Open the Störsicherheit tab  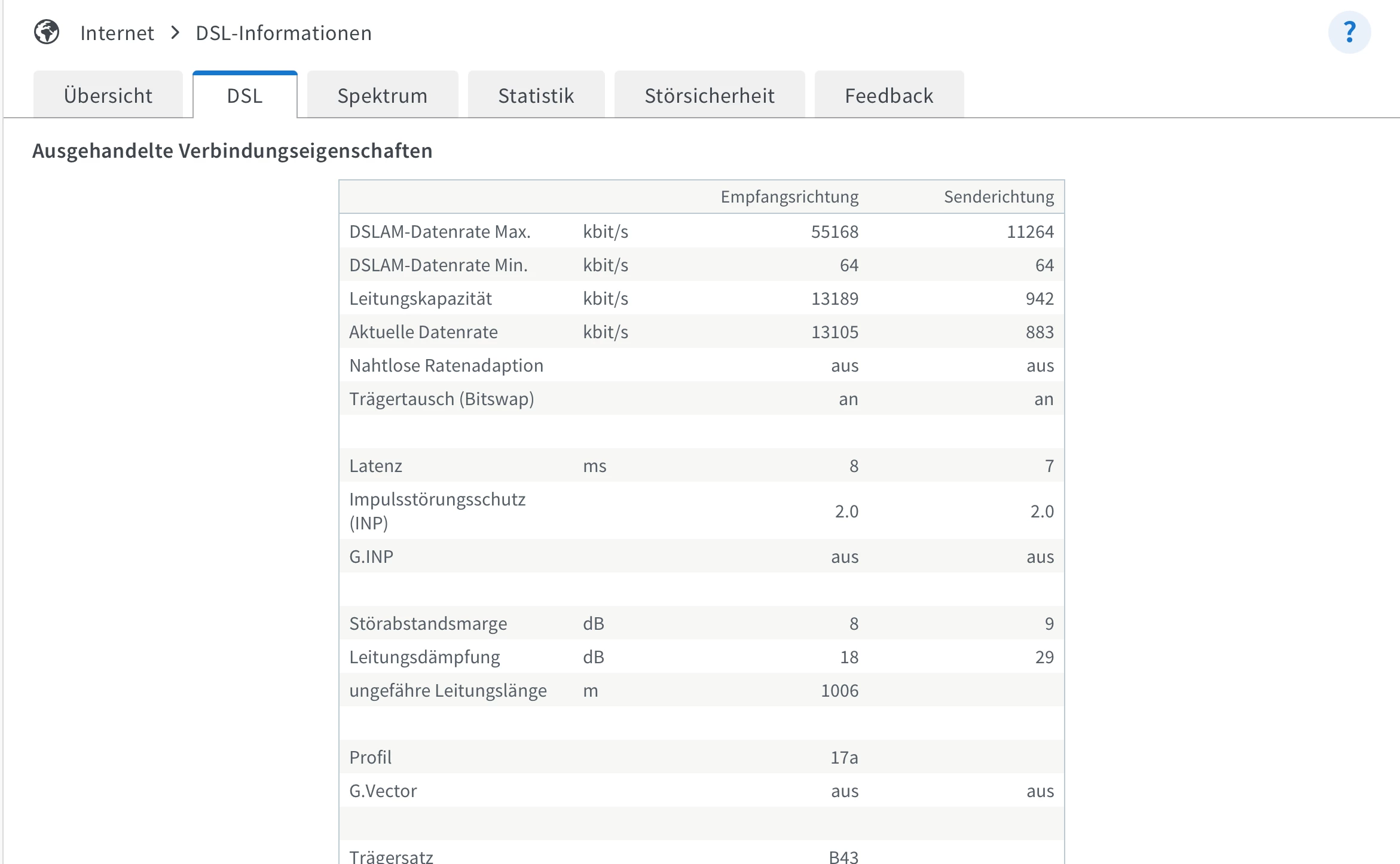[709, 96]
